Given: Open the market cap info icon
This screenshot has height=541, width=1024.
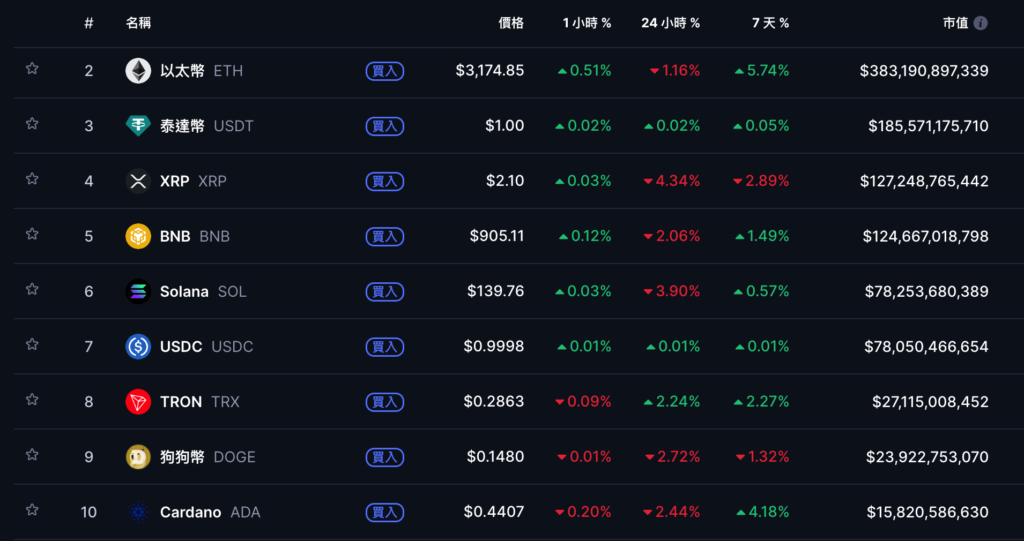Looking at the screenshot, I should 980,23.
